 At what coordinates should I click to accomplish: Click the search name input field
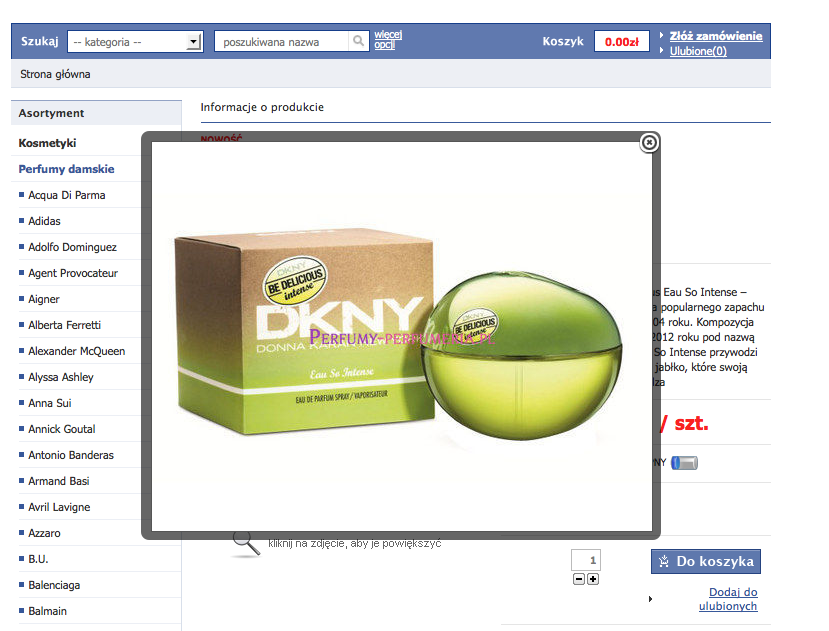283,41
